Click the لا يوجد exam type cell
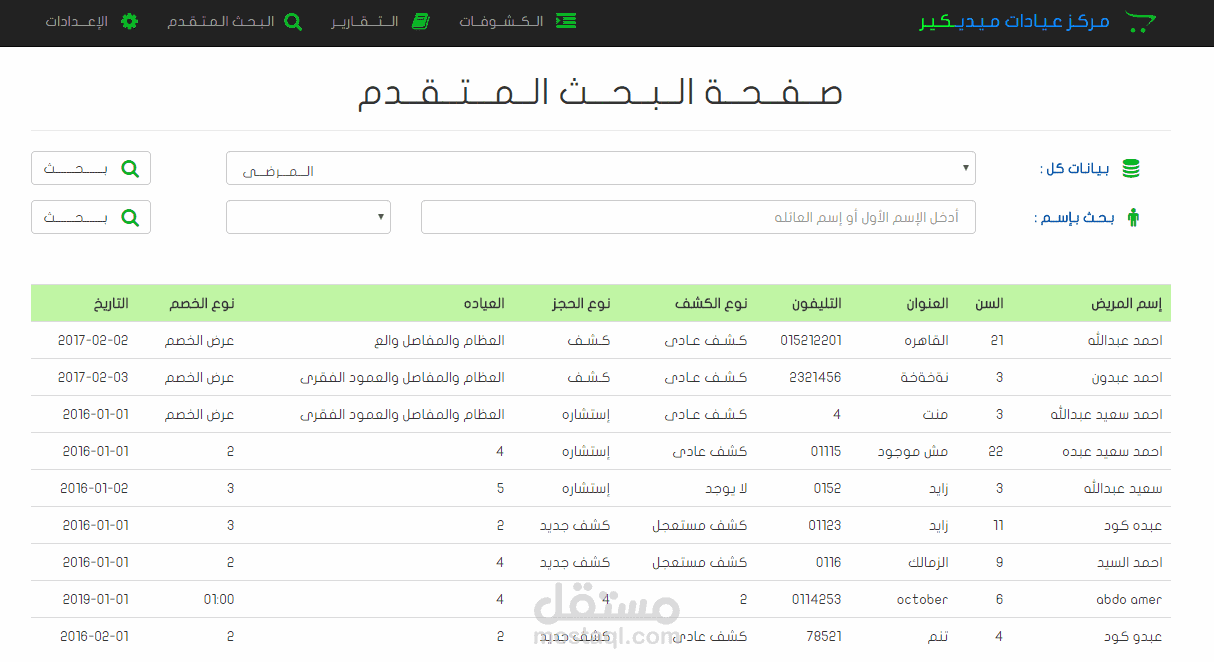The height and width of the screenshot is (662, 1214). click(724, 488)
